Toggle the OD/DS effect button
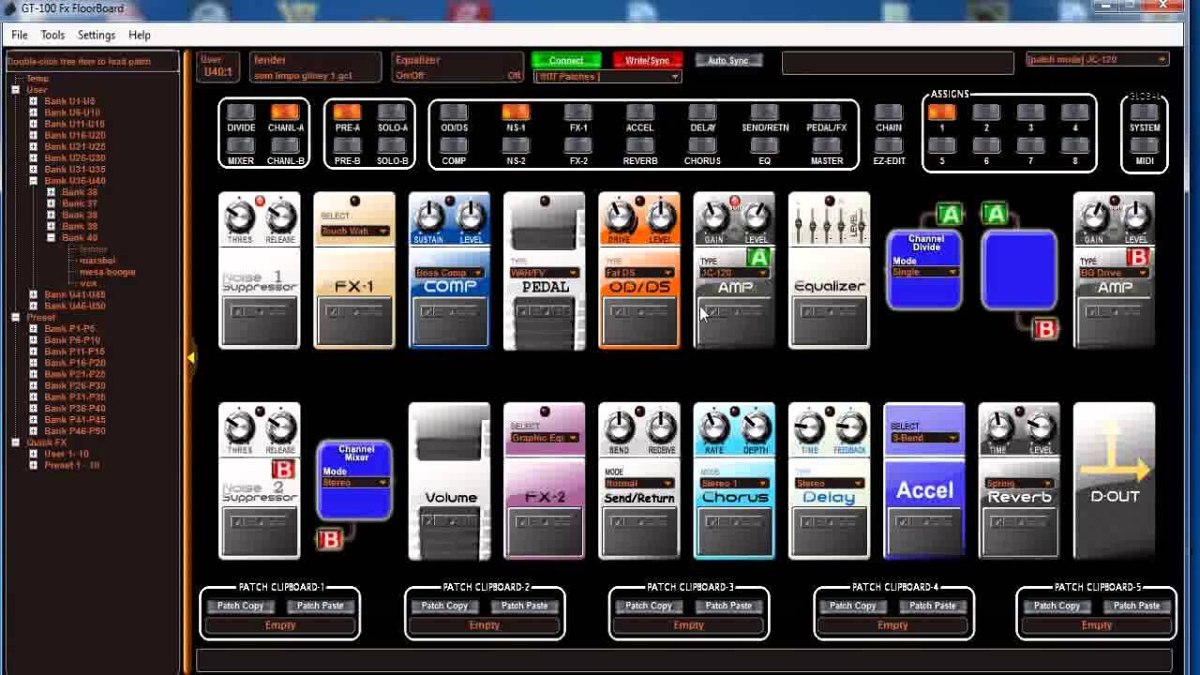This screenshot has width=1200, height=675. click(454, 112)
